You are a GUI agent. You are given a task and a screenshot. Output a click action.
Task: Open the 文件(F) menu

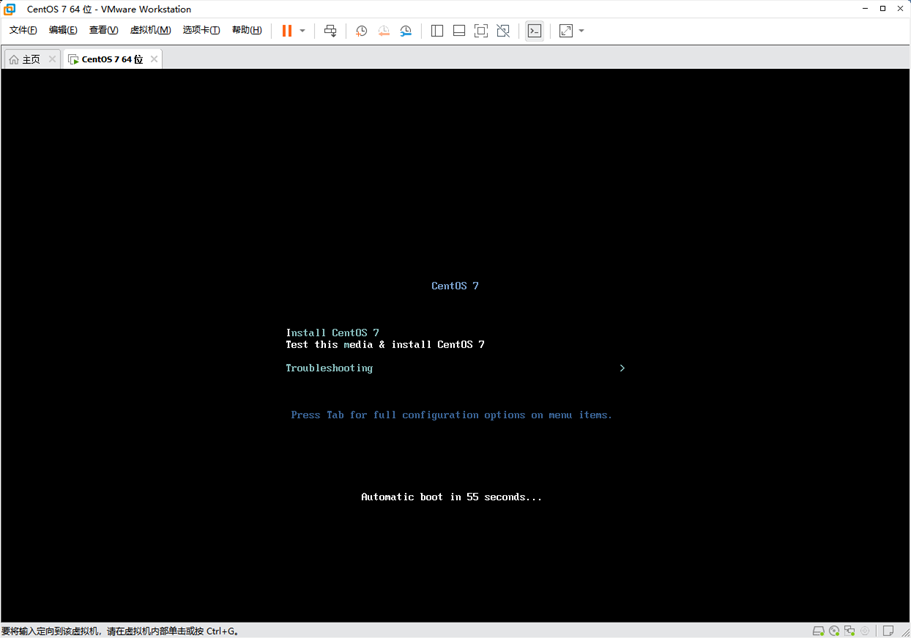23,30
